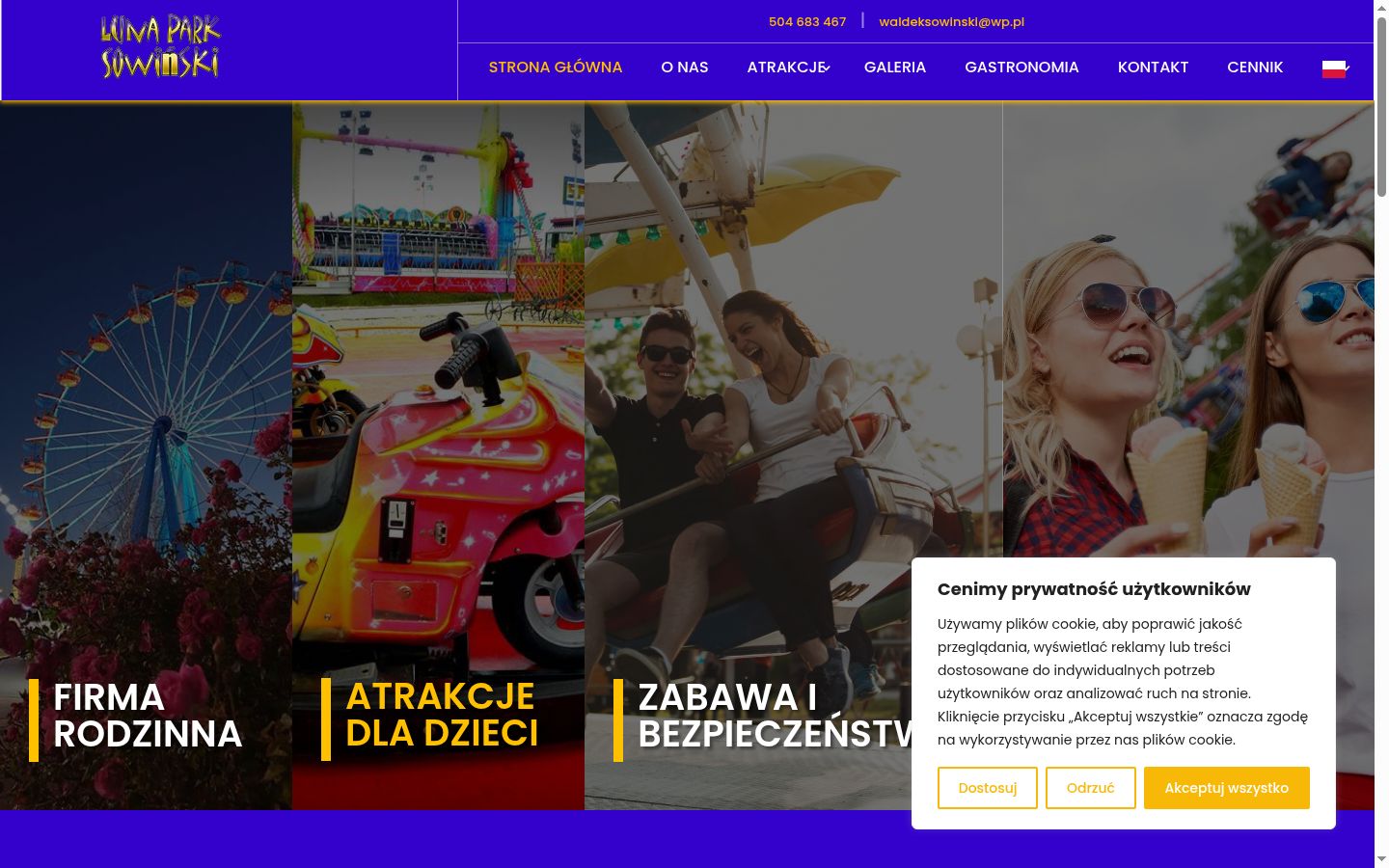Open the ice cream girls photo panel
The height and width of the screenshot is (868, 1389).
tap(1188, 328)
